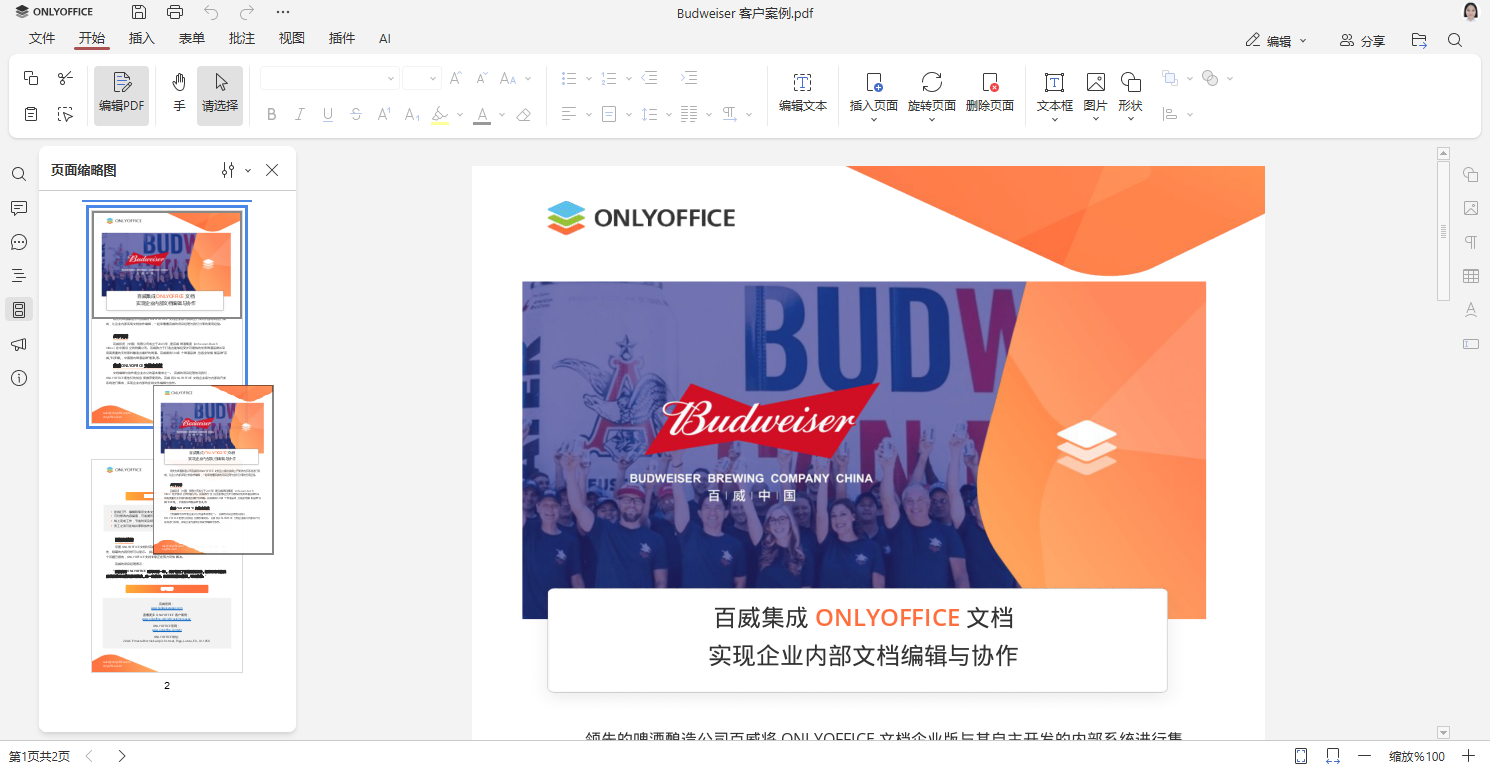Viewport: 1490px width, 770px height.
Task: Toggle underline formatting
Action: click(328, 115)
